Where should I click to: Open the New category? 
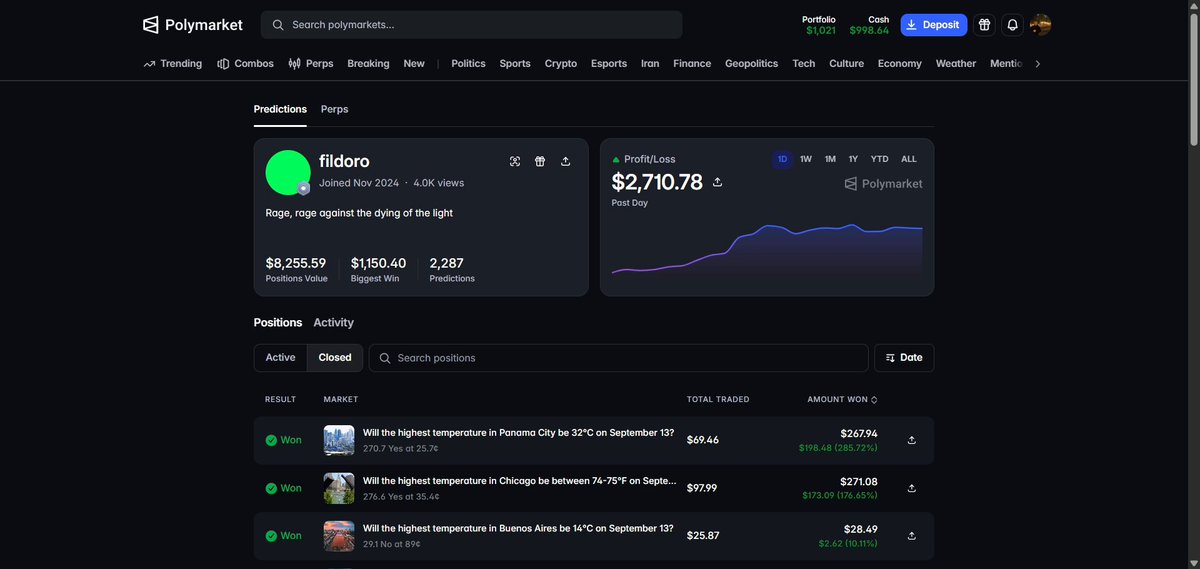pos(414,63)
